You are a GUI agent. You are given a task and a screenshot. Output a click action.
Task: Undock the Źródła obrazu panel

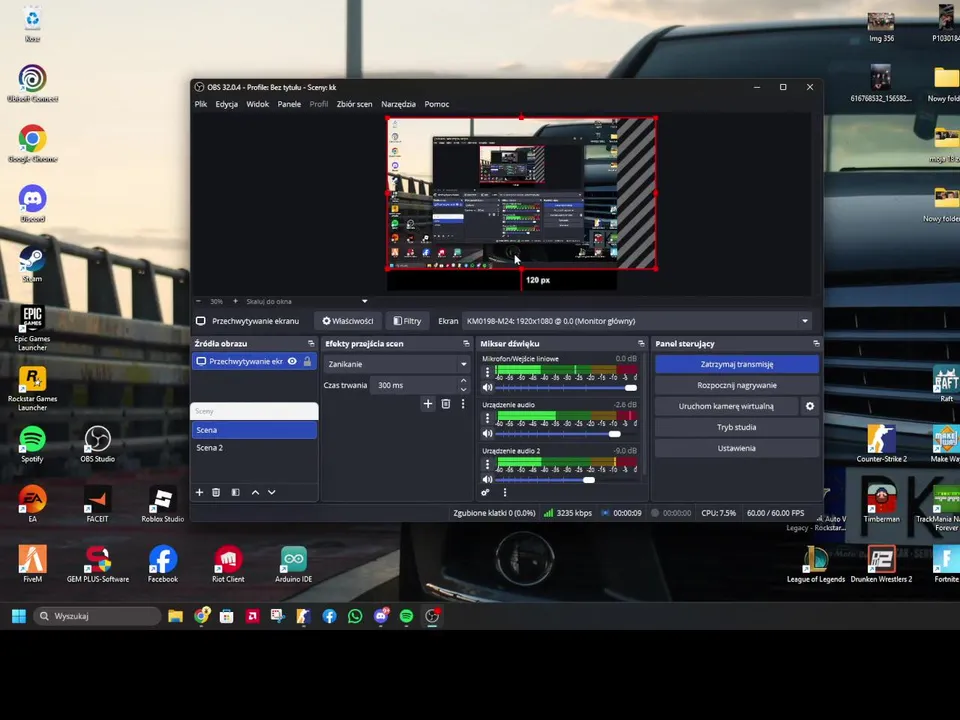tap(311, 343)
